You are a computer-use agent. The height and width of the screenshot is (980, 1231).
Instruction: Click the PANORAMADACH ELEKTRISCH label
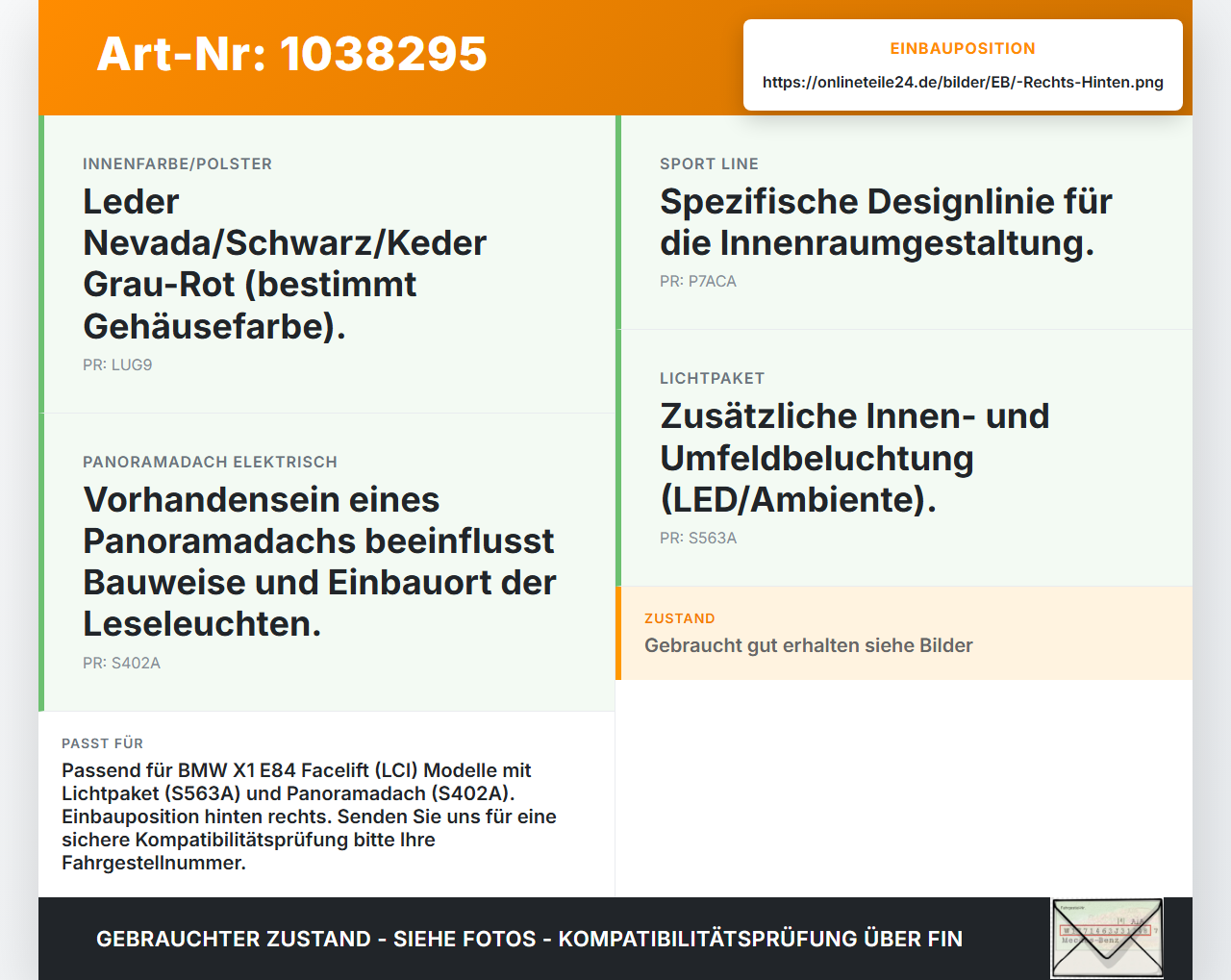[210, 462]
